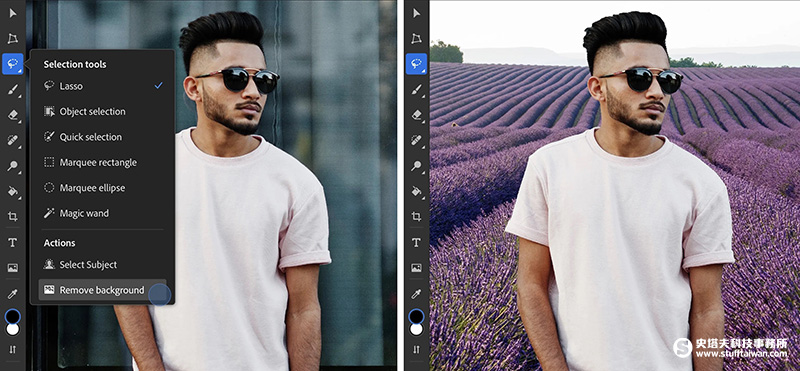The width and height of the screenshot is (800, 371).
Task: Select Place Image tool beside the lavender photo
Action: click(416, 267)
